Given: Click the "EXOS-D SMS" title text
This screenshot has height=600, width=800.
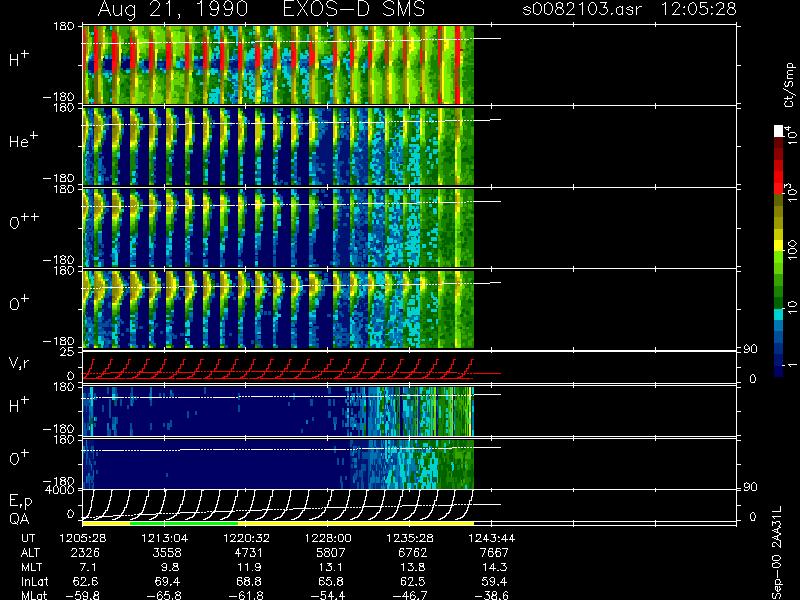Looking at the screenshot, I should (354, 9).
